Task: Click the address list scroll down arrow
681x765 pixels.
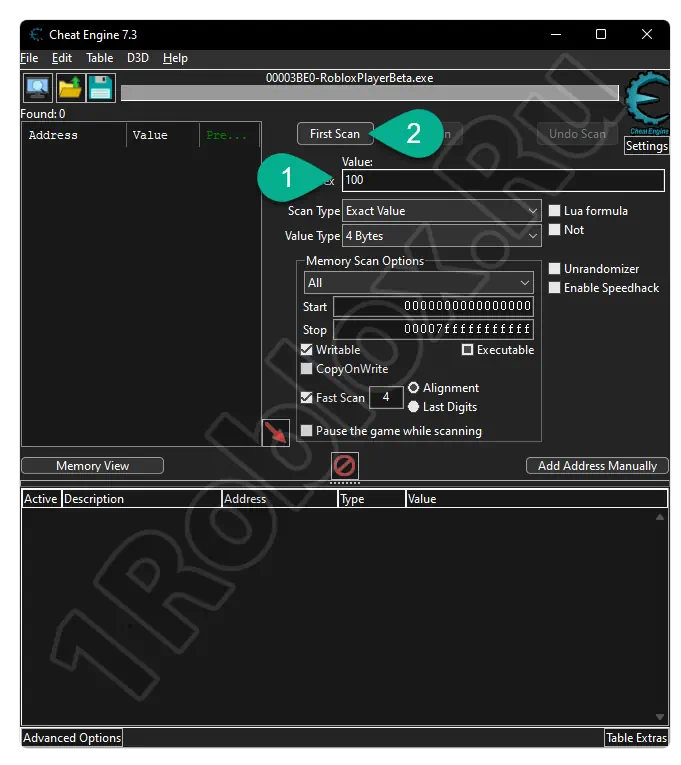Action: click(x=660, y=717)
